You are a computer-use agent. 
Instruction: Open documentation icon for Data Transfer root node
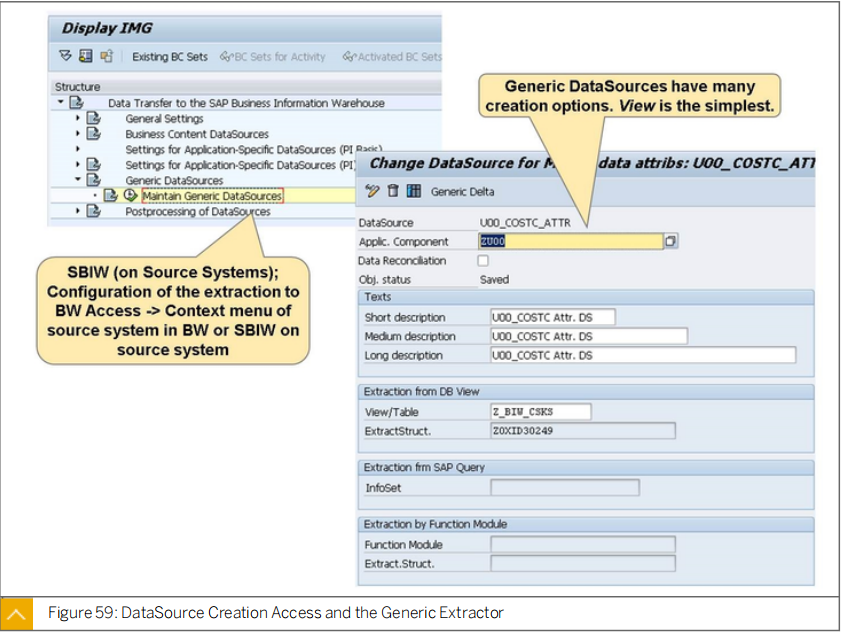pos(77,102)
